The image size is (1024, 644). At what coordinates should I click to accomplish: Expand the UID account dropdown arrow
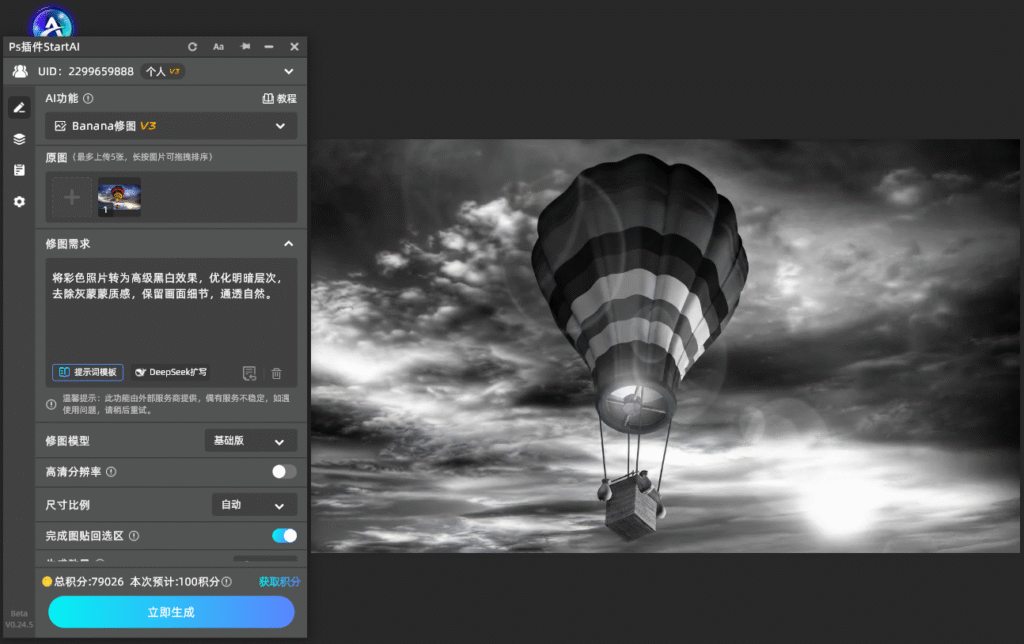point(289,71)
